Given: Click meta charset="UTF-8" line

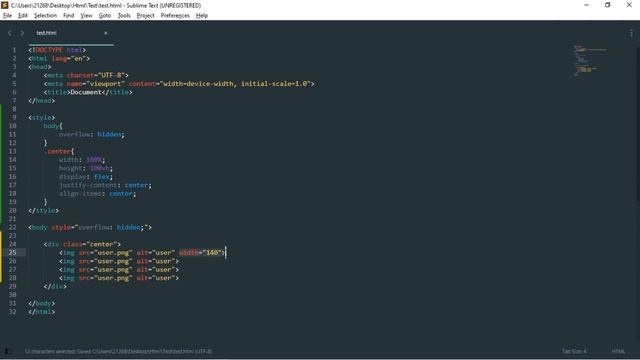Looking at the screenshot, I should click(86, 75).
